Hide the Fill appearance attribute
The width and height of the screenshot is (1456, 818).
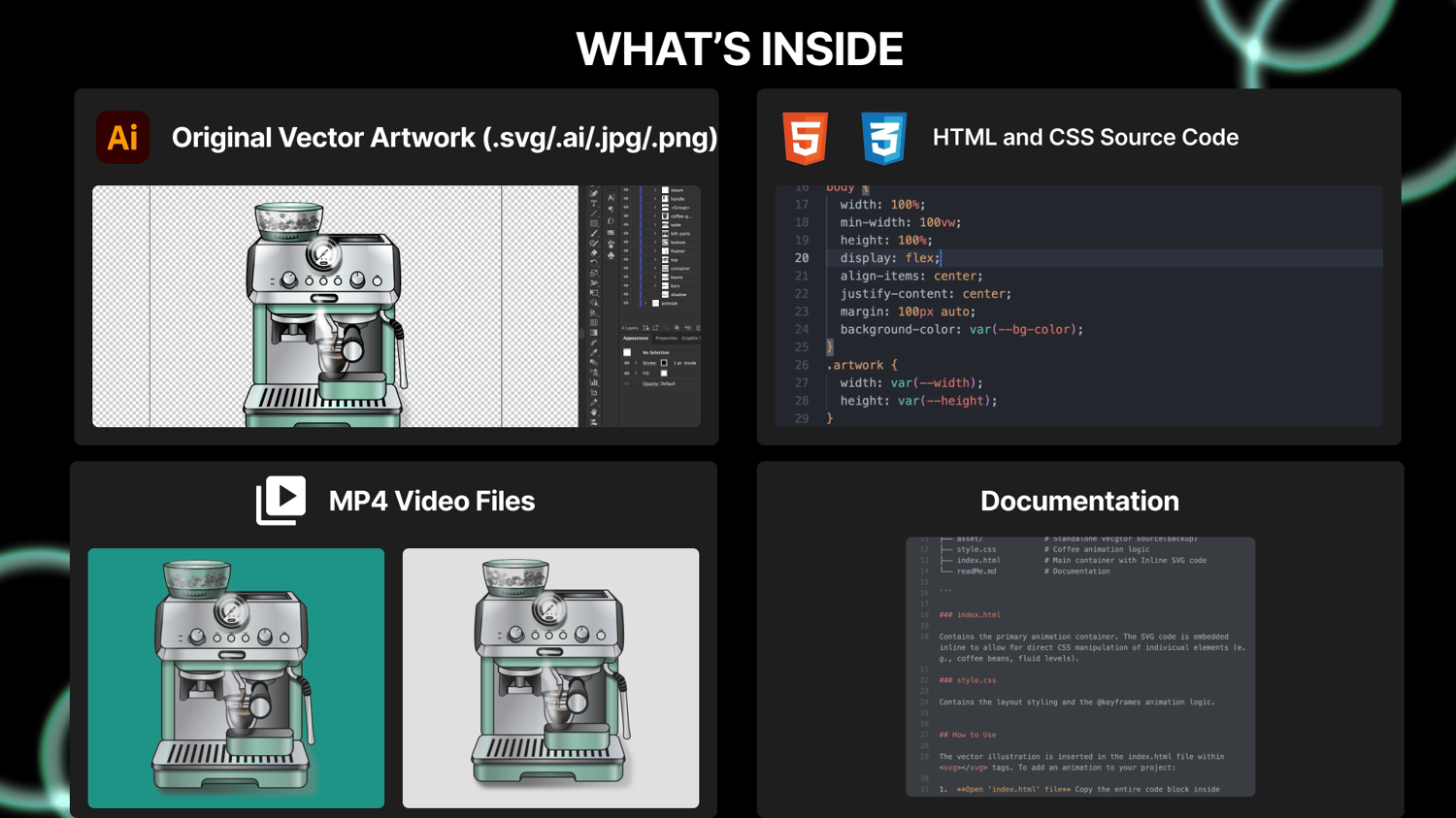(627, 374)
